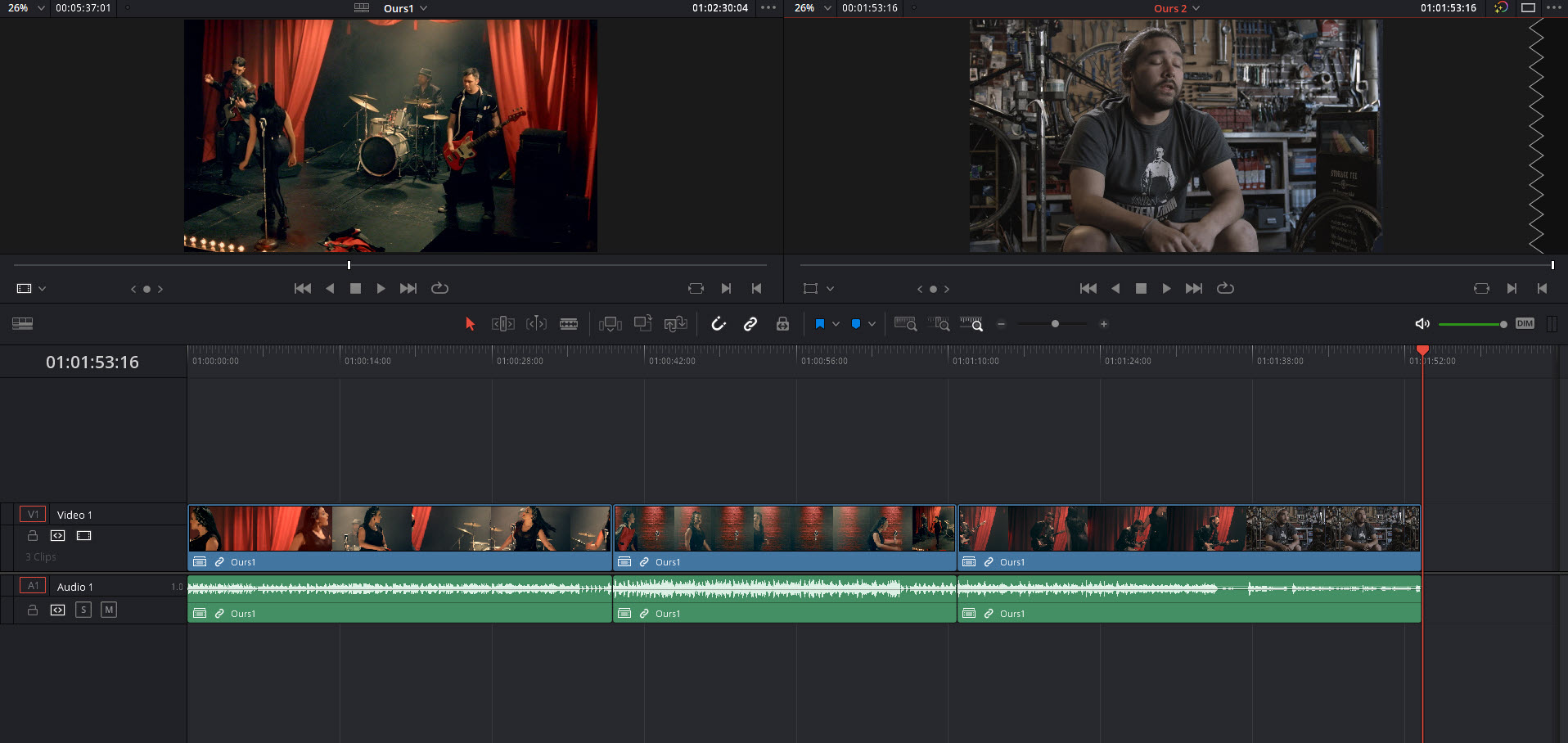Select the Blade razor edit tool
The height and width of the screenshot is (743, 1568).
click(x=569, y=324)
